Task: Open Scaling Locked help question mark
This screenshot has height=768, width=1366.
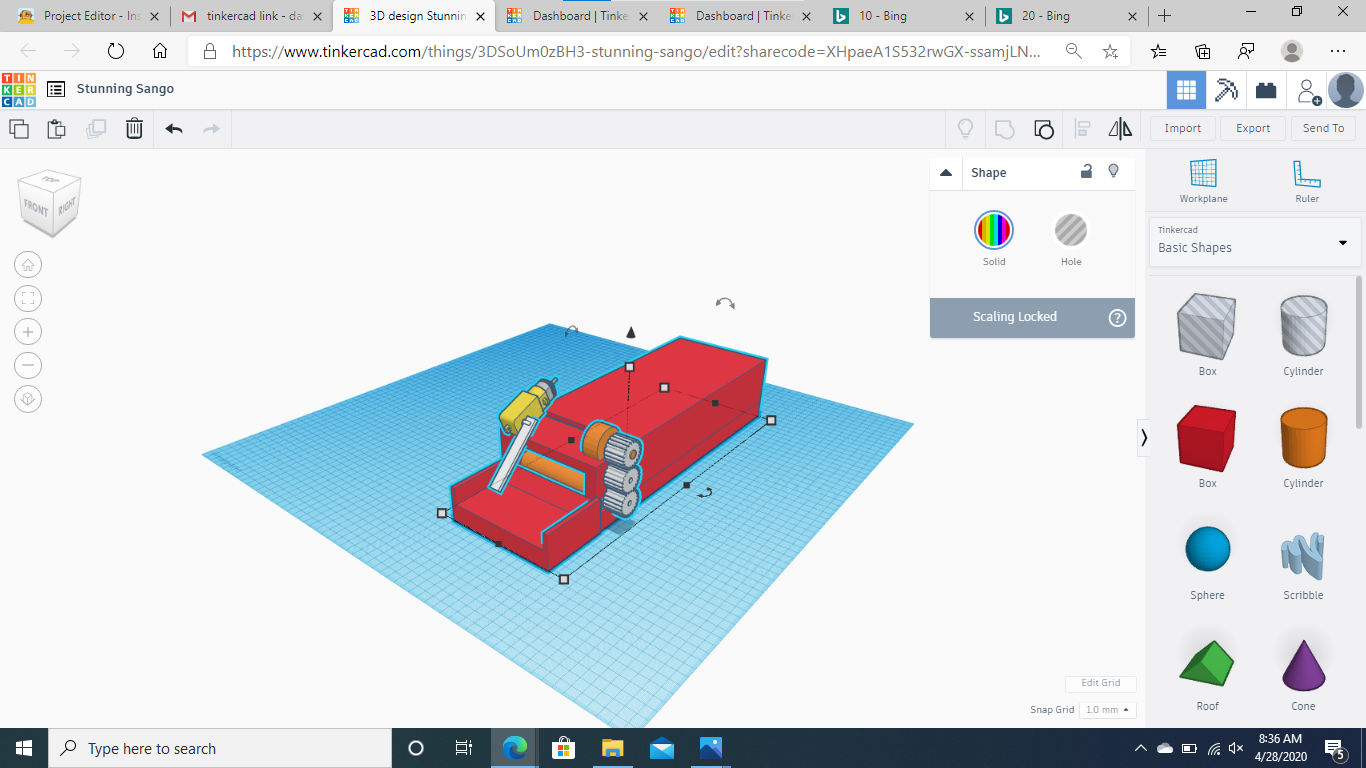Action: [x=1117, y=318]
